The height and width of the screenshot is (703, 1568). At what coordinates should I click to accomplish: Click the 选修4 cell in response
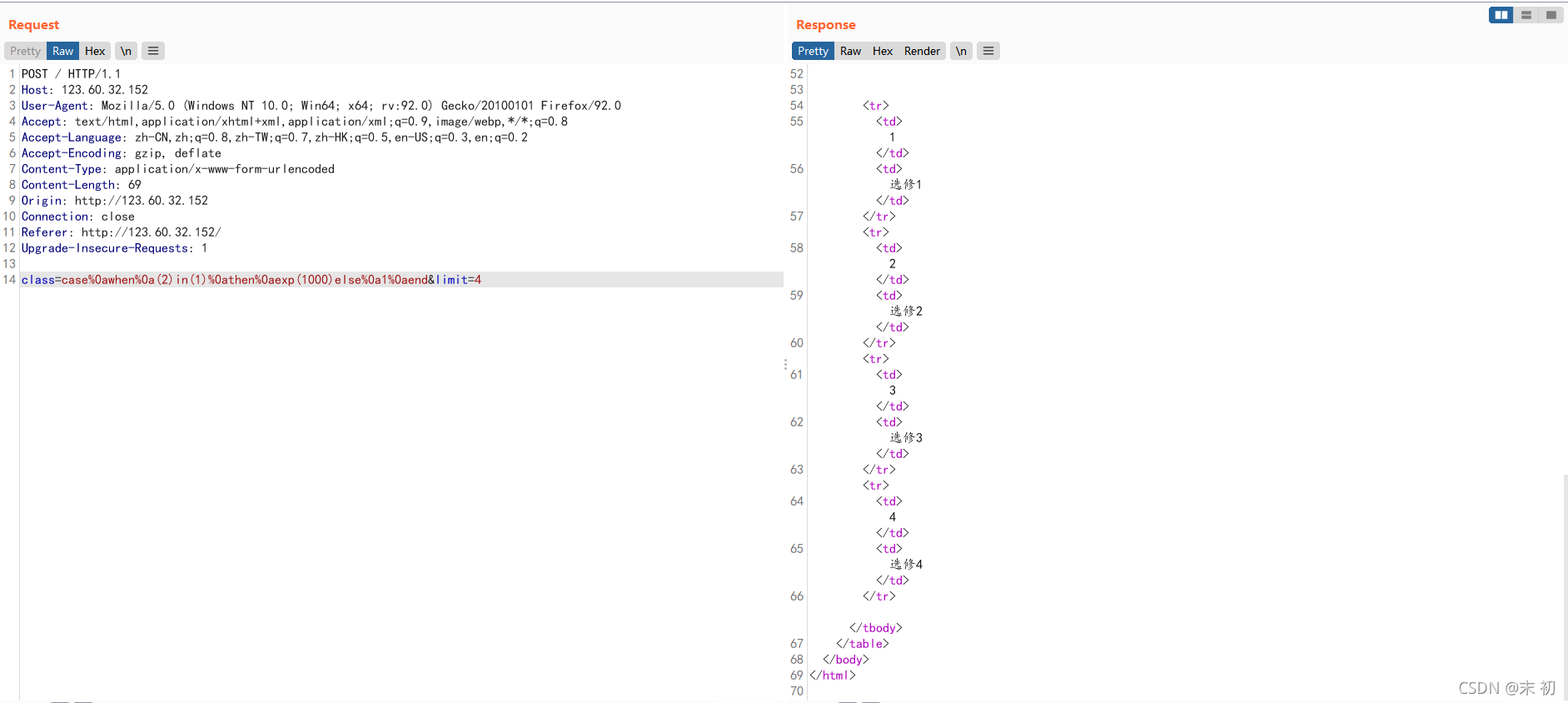[x=906, y=565]
